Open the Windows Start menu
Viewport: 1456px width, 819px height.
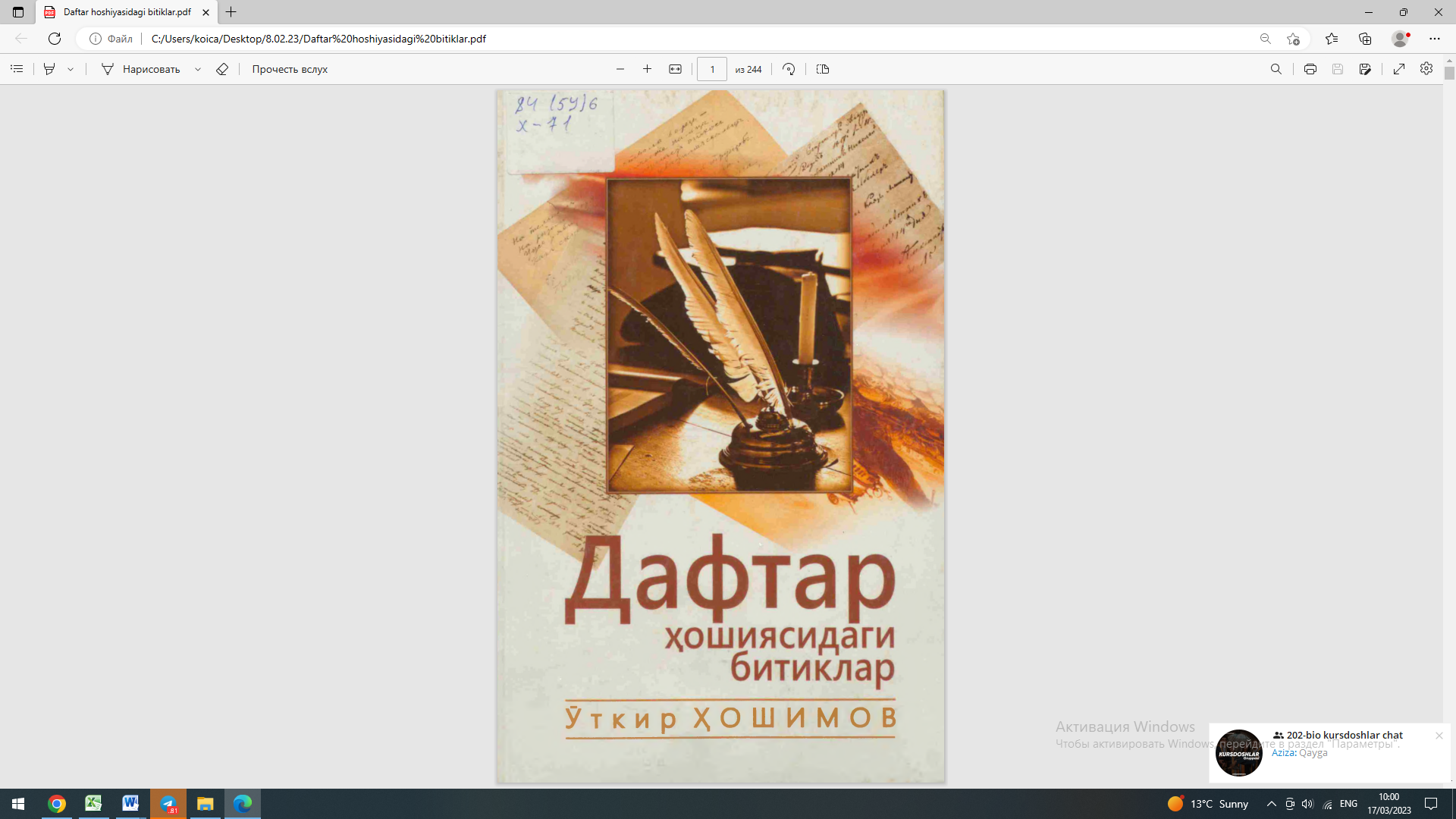pos(18,804)
